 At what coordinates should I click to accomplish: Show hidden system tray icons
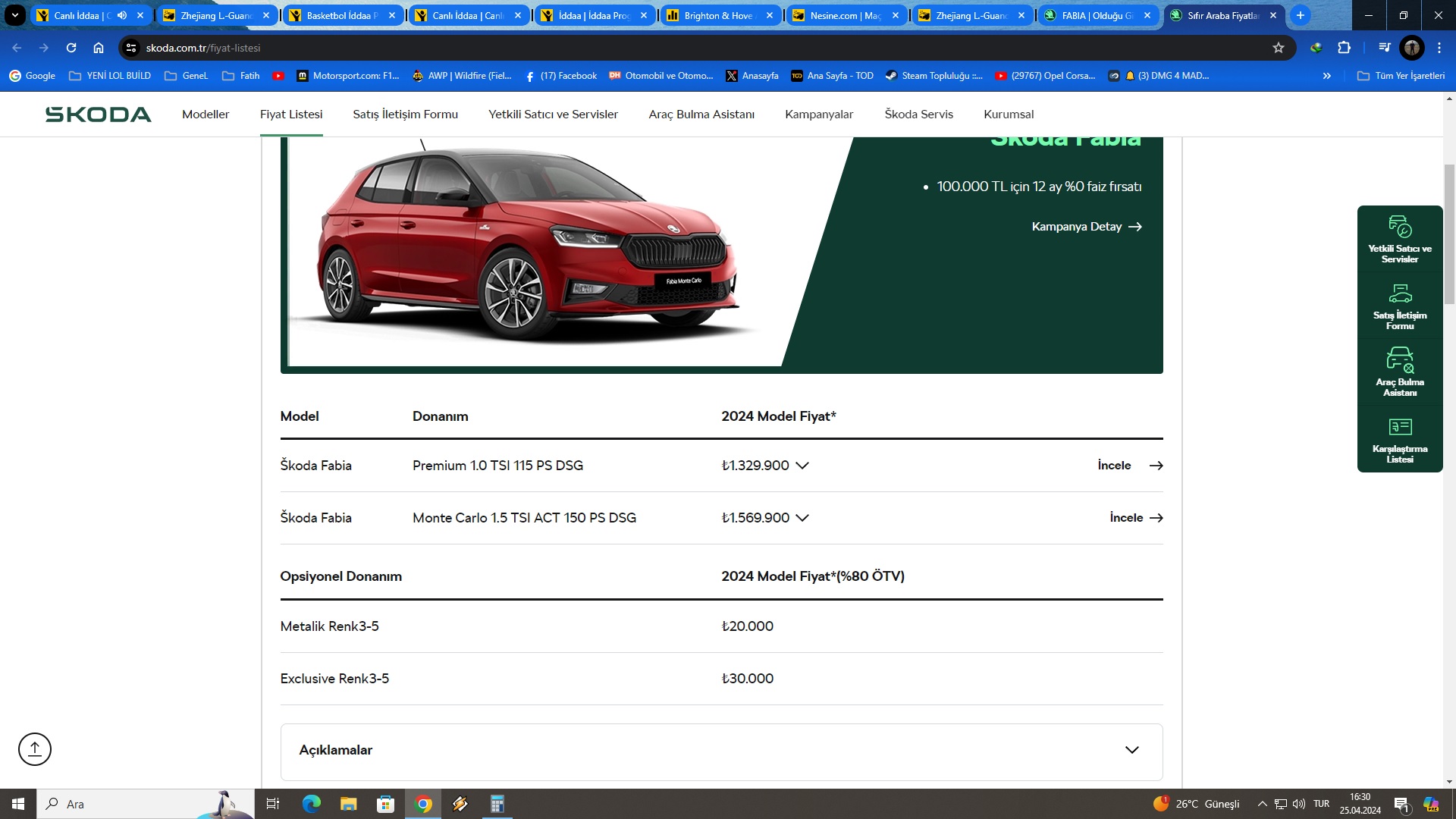[x=1262, y=804]
